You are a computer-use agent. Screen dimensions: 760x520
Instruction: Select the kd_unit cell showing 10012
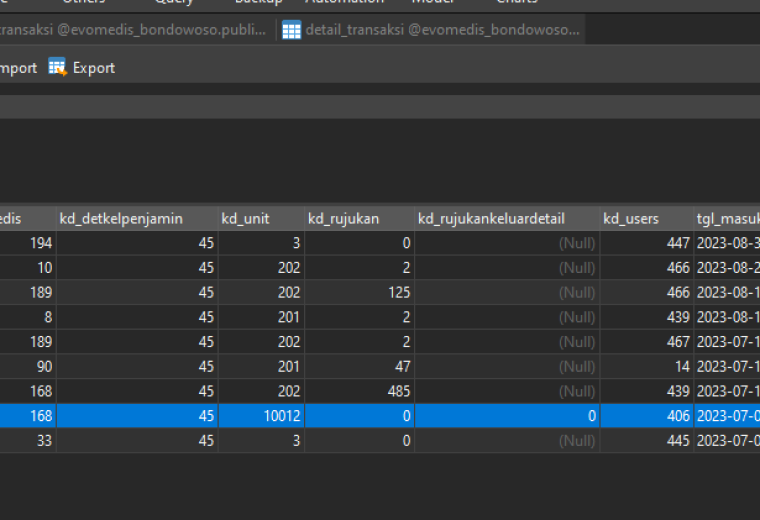point(261,416)
